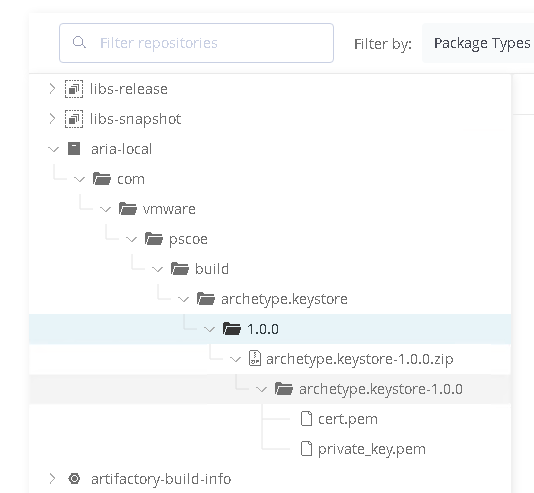Select the archetype.keystore folder
The width and height of the screenshot is (534, 493).
click(284, 299)
